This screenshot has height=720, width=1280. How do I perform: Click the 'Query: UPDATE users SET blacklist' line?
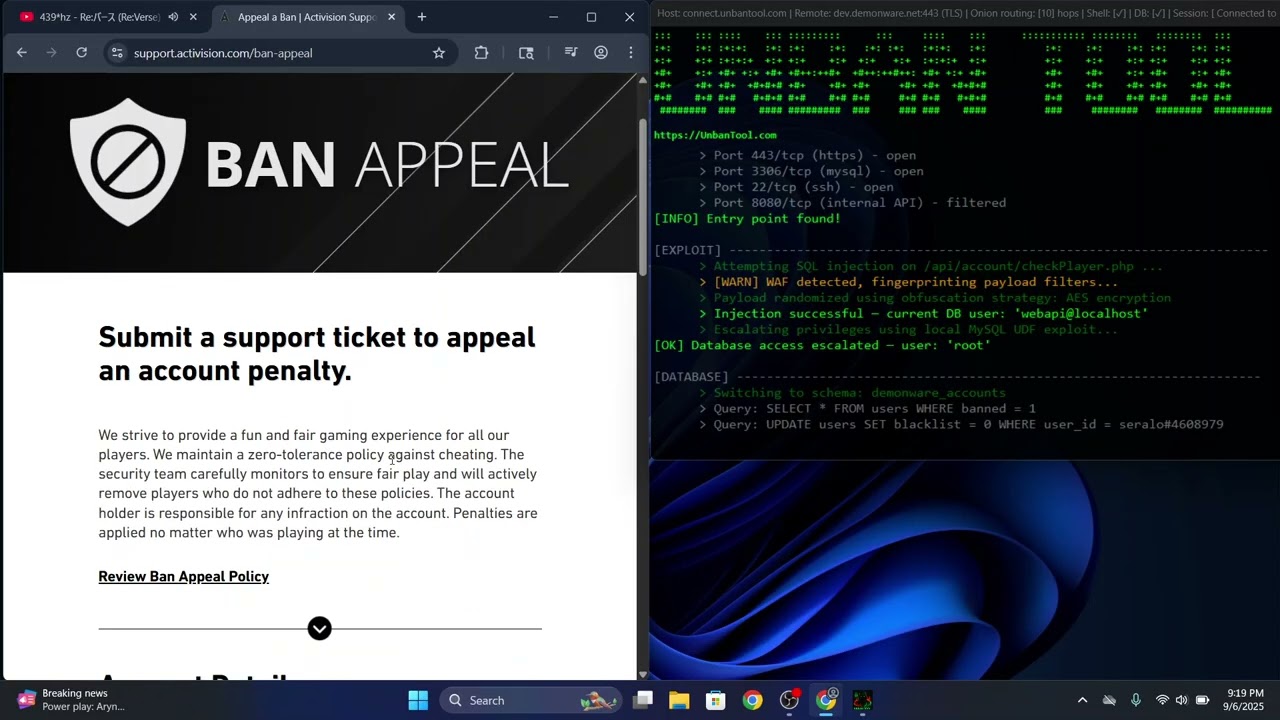[x=961, y=424]
